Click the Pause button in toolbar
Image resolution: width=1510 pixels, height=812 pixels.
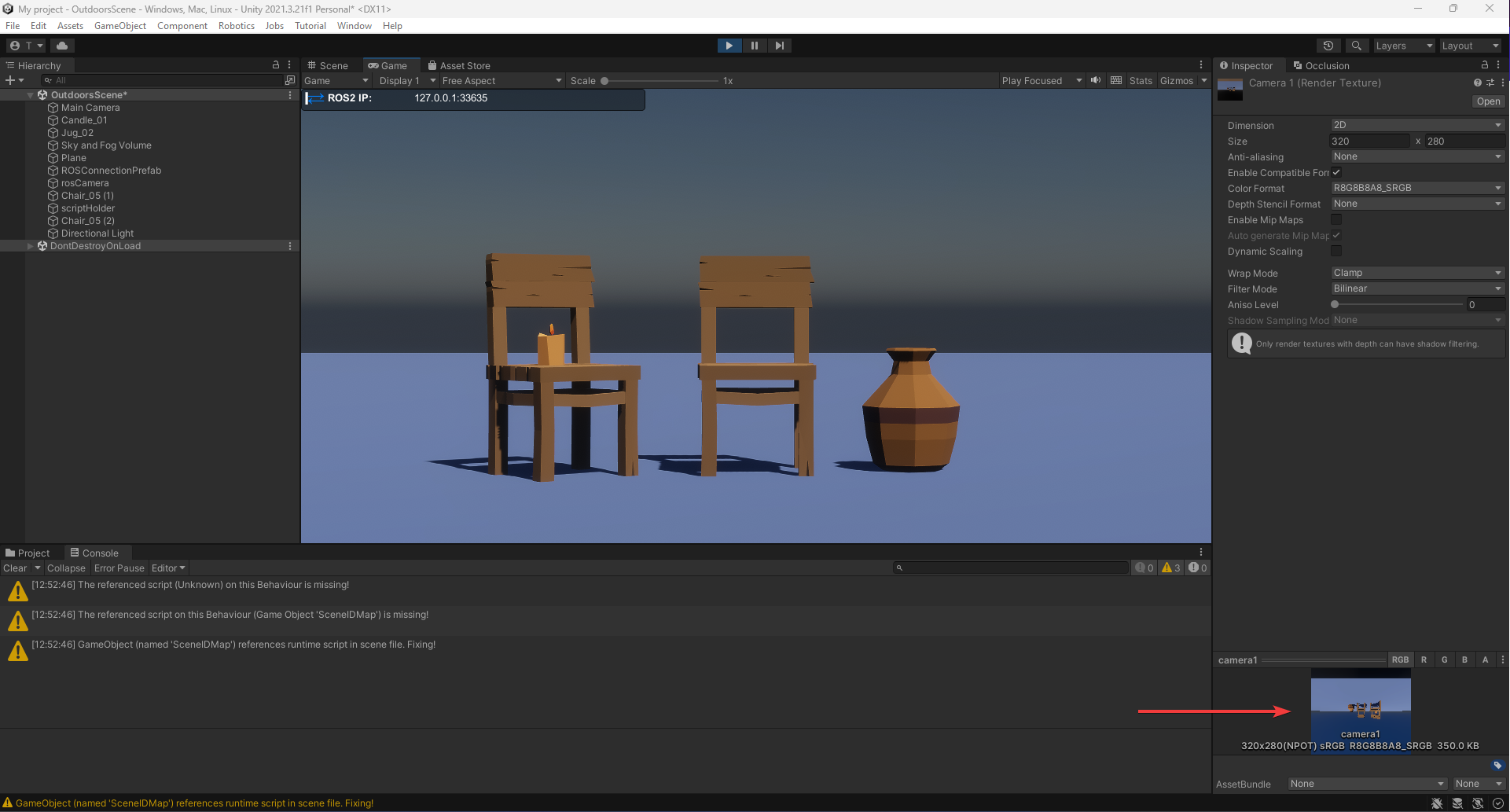pos(755,46)
